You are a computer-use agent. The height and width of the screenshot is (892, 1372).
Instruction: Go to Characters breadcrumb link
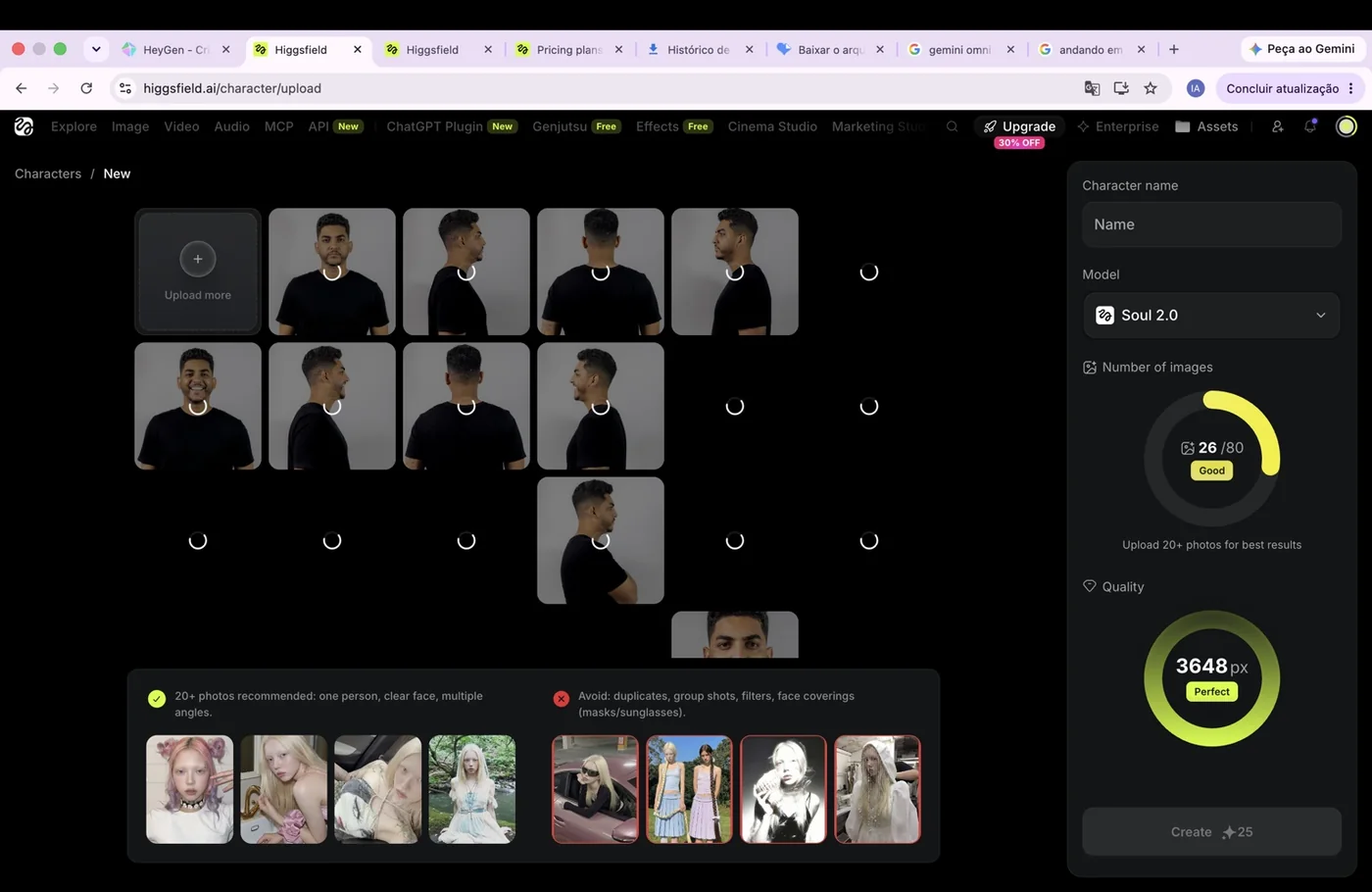tap(48, 173)
